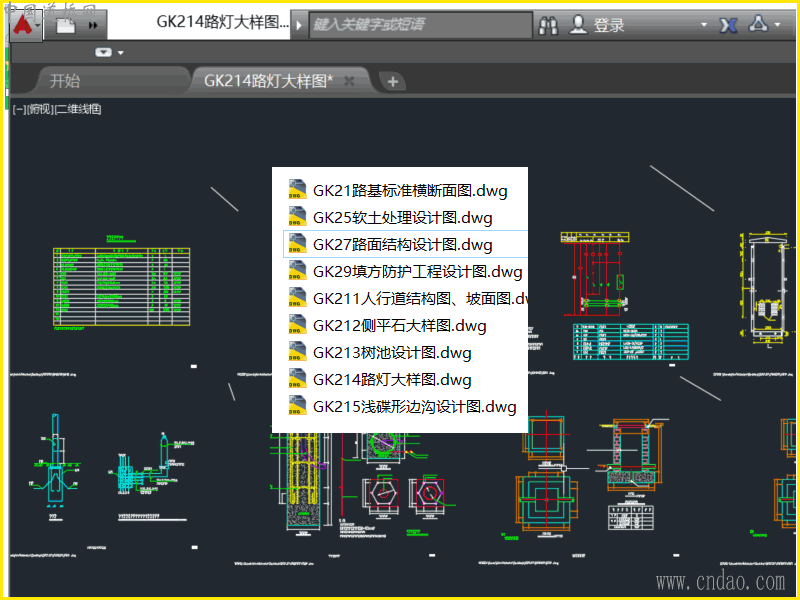Click the DWG icon of GK212 file
Viewport: 800px width, 600px height.
pos(297,324)
